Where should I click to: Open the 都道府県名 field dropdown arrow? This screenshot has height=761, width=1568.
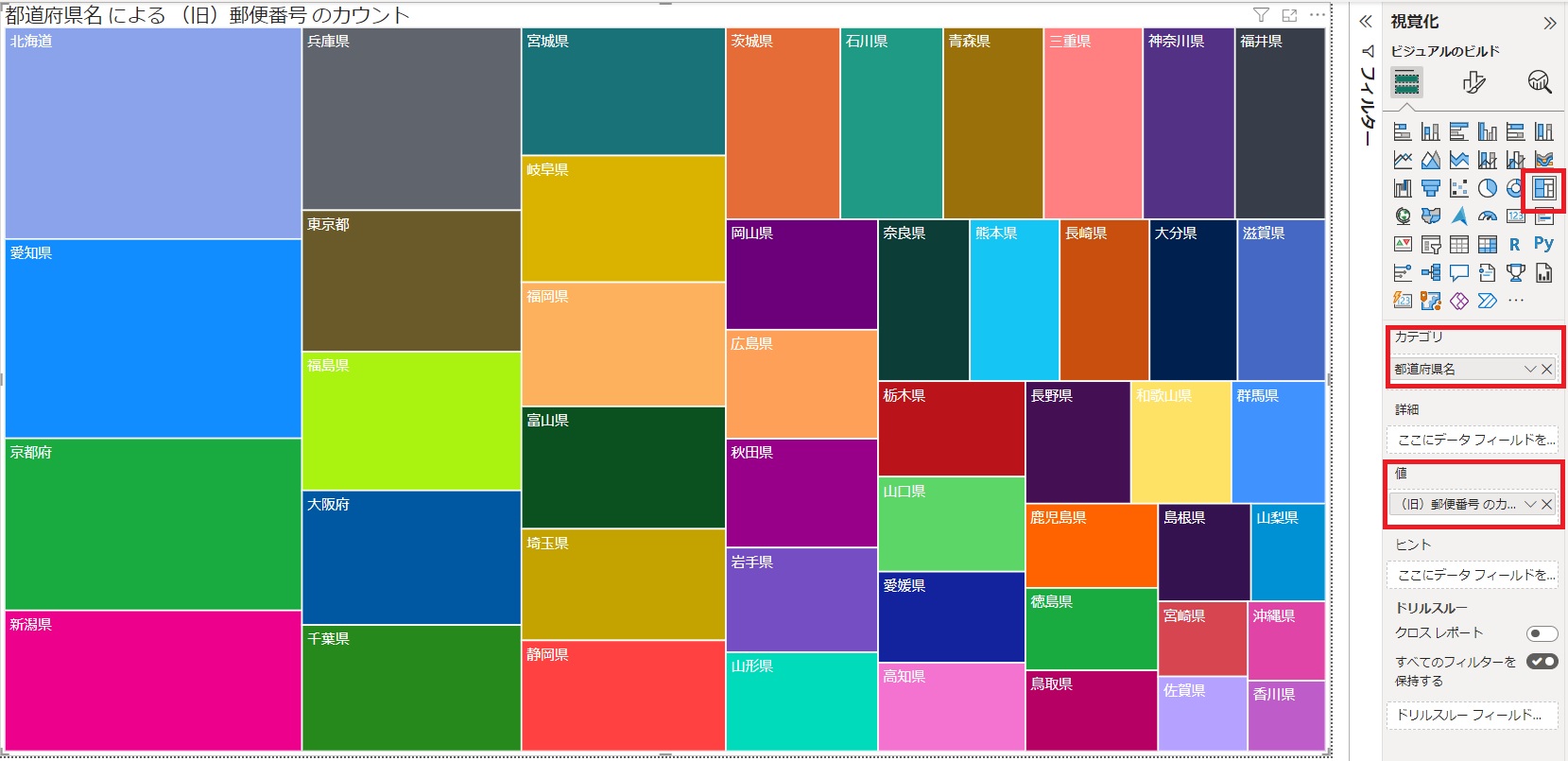point(1529,370)
